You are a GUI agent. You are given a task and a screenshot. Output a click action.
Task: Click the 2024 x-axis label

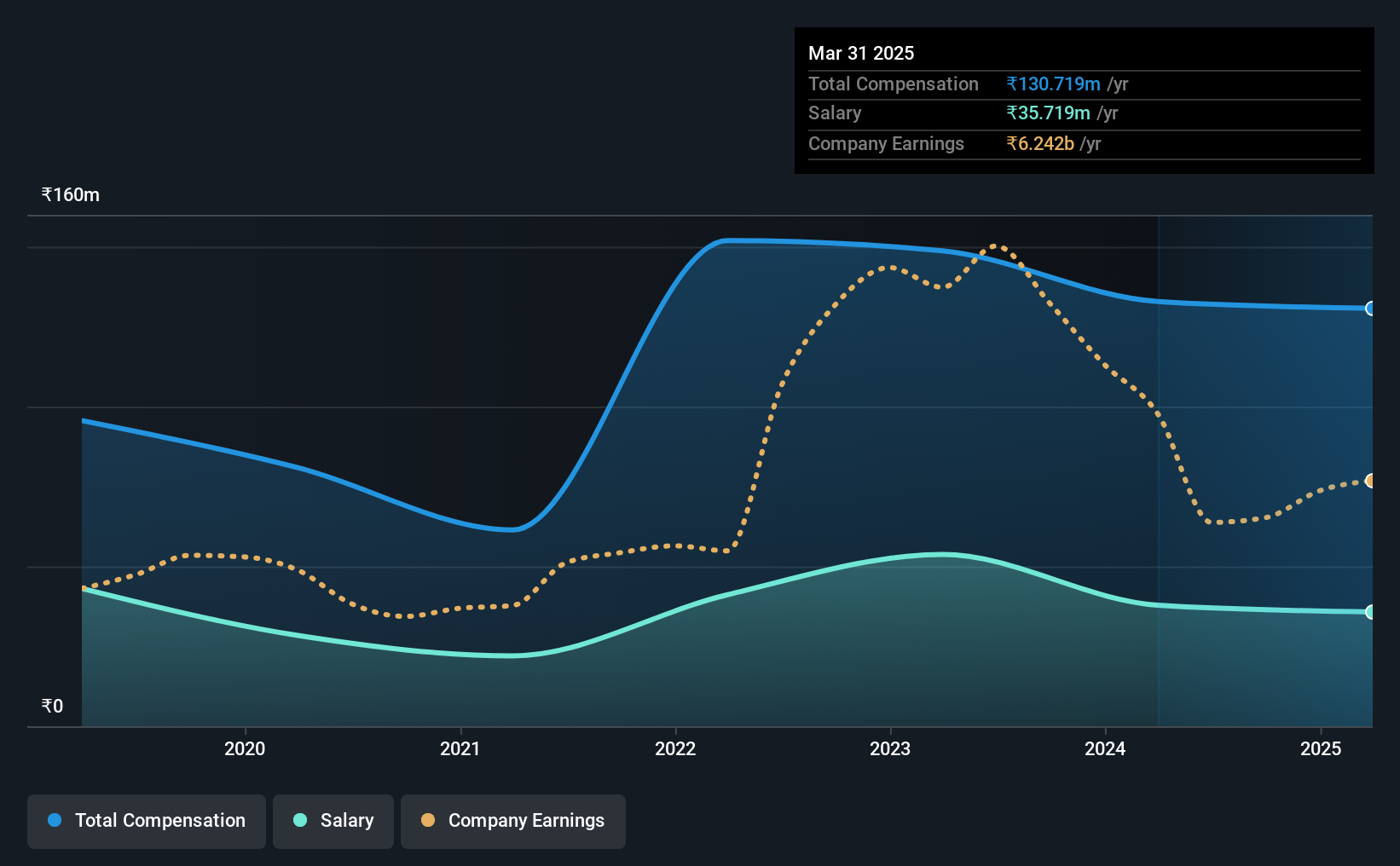pyautogui.click(x=1105, y=748)
